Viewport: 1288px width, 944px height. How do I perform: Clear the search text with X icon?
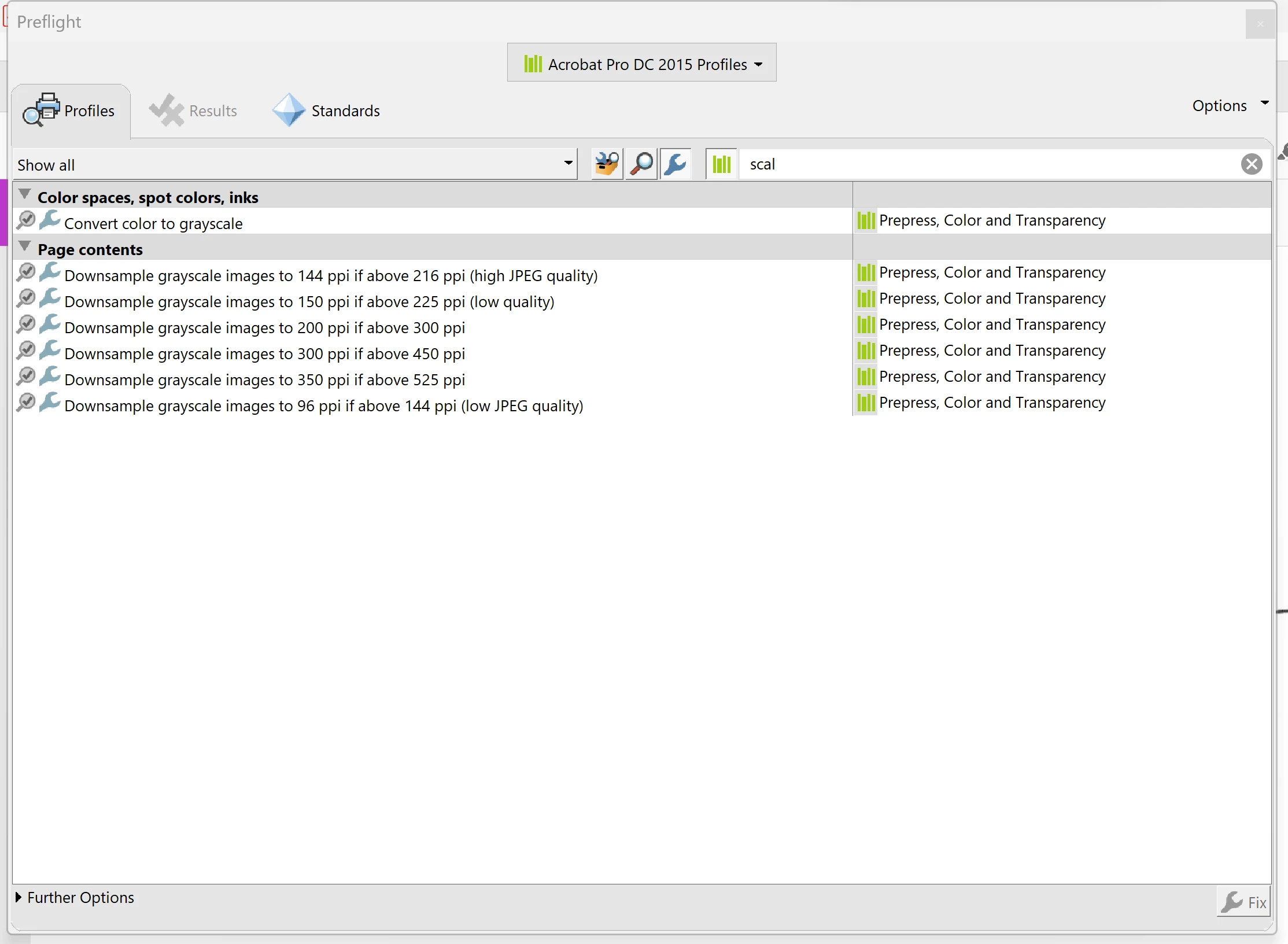pyautogui.click(x=1251, y=164)
